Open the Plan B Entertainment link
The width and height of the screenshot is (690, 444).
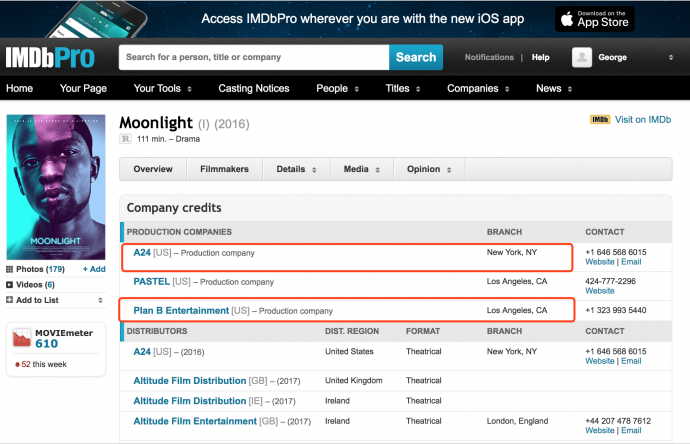pyautogui.click(x=181, y=311)
